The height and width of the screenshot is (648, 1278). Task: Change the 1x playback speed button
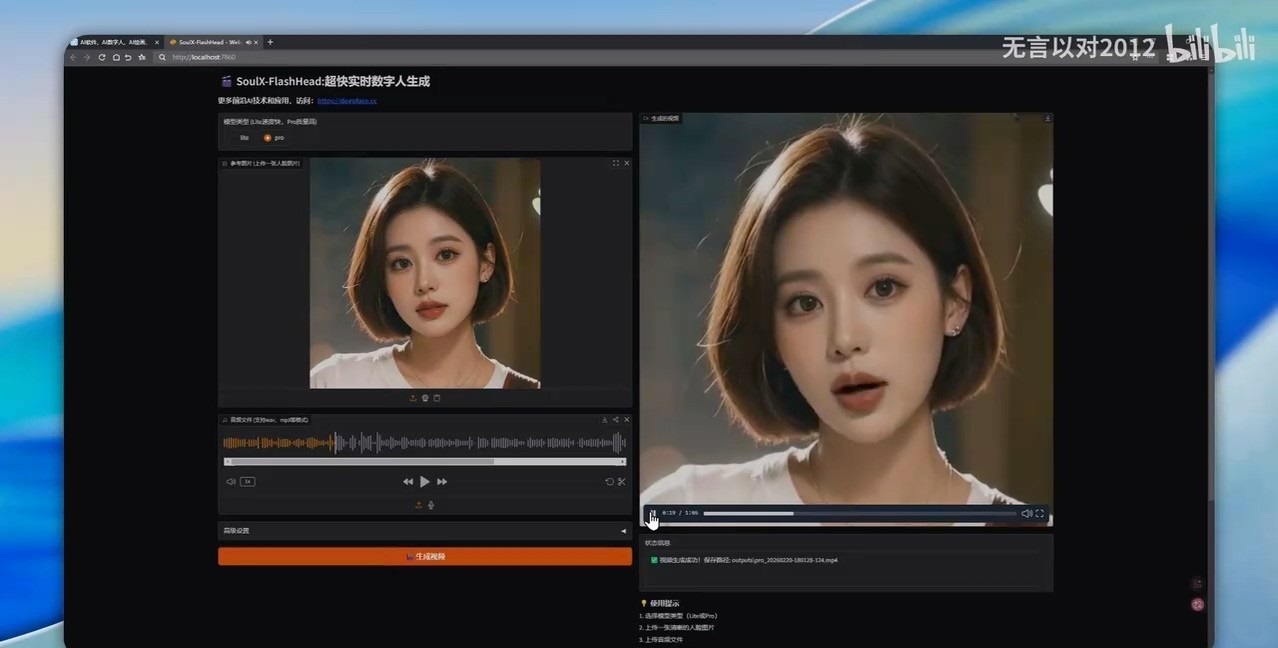(247, 481)
